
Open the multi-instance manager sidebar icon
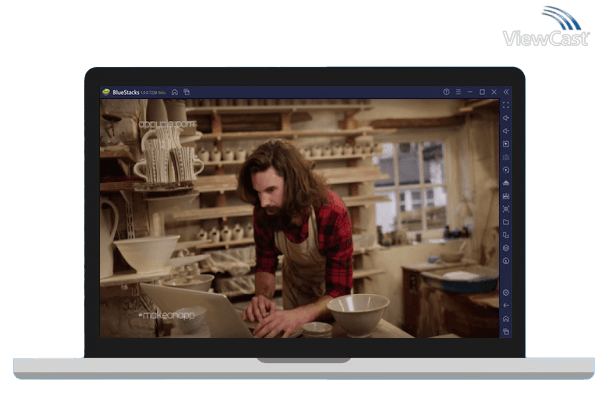(506, 235)
